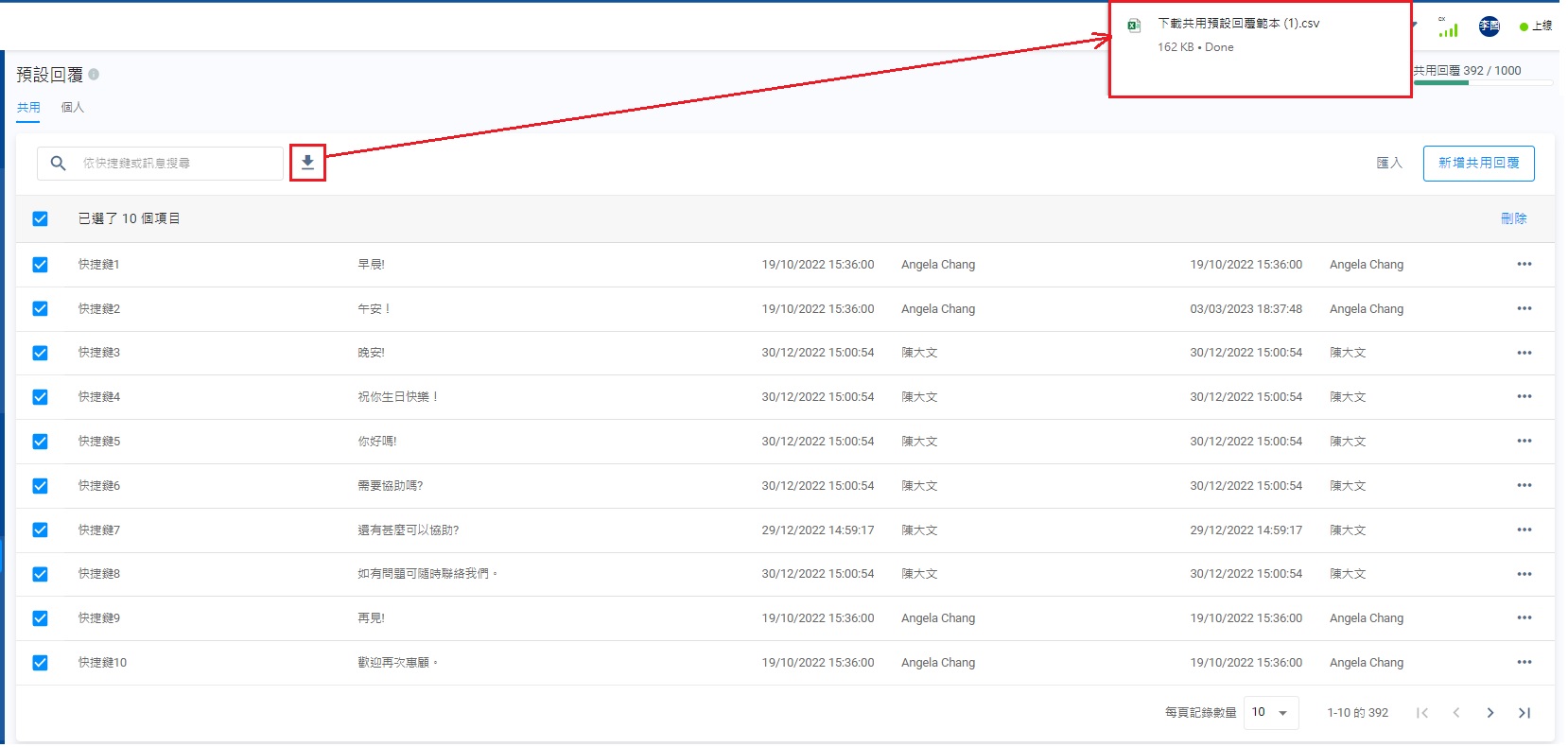Click the download canned responses icon

[307, 163]
